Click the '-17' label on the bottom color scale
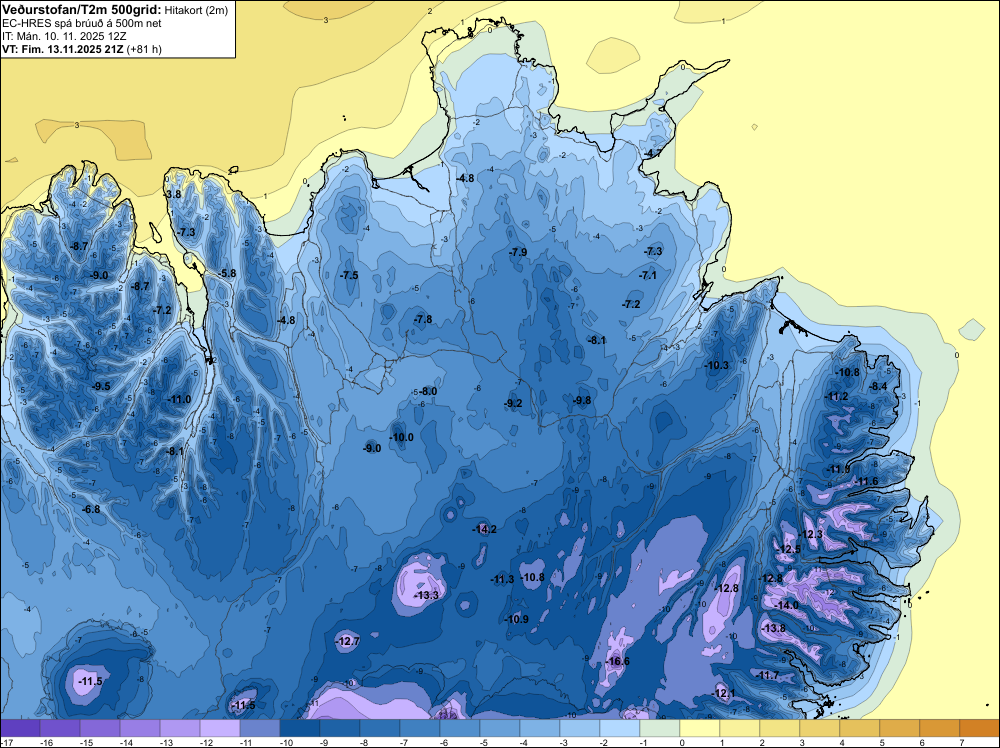The image size is (1000, 748). [x=5, y=742]
